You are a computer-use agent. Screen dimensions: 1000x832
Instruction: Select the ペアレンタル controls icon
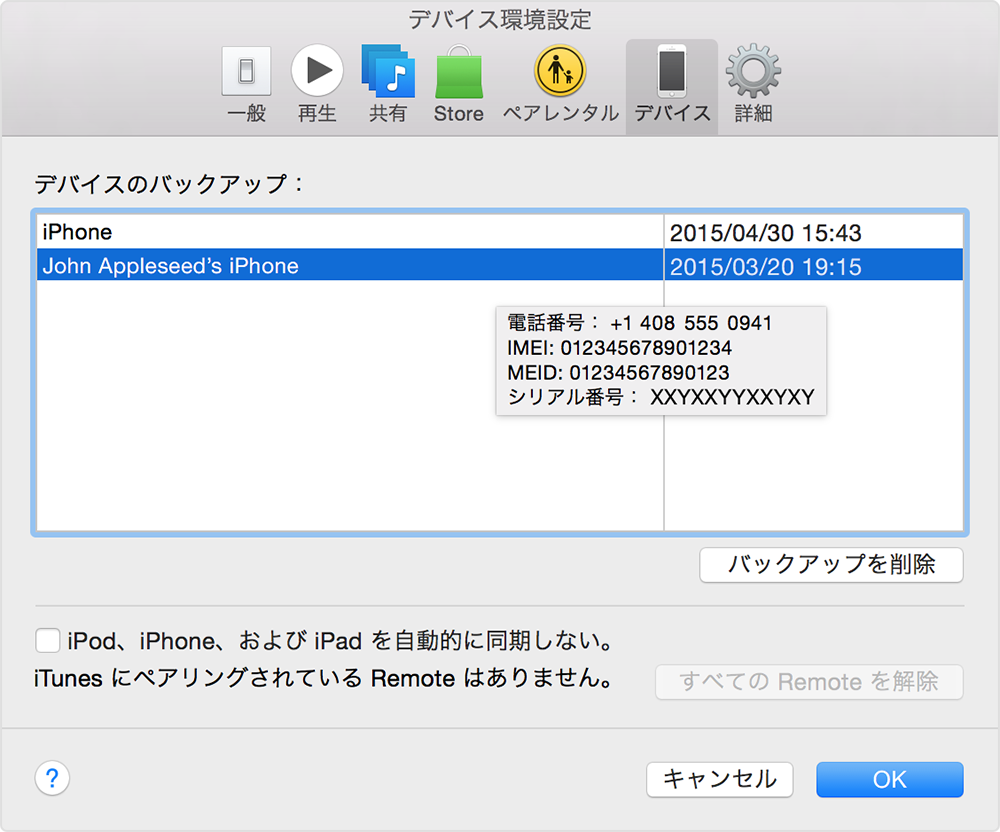[560, 71]
